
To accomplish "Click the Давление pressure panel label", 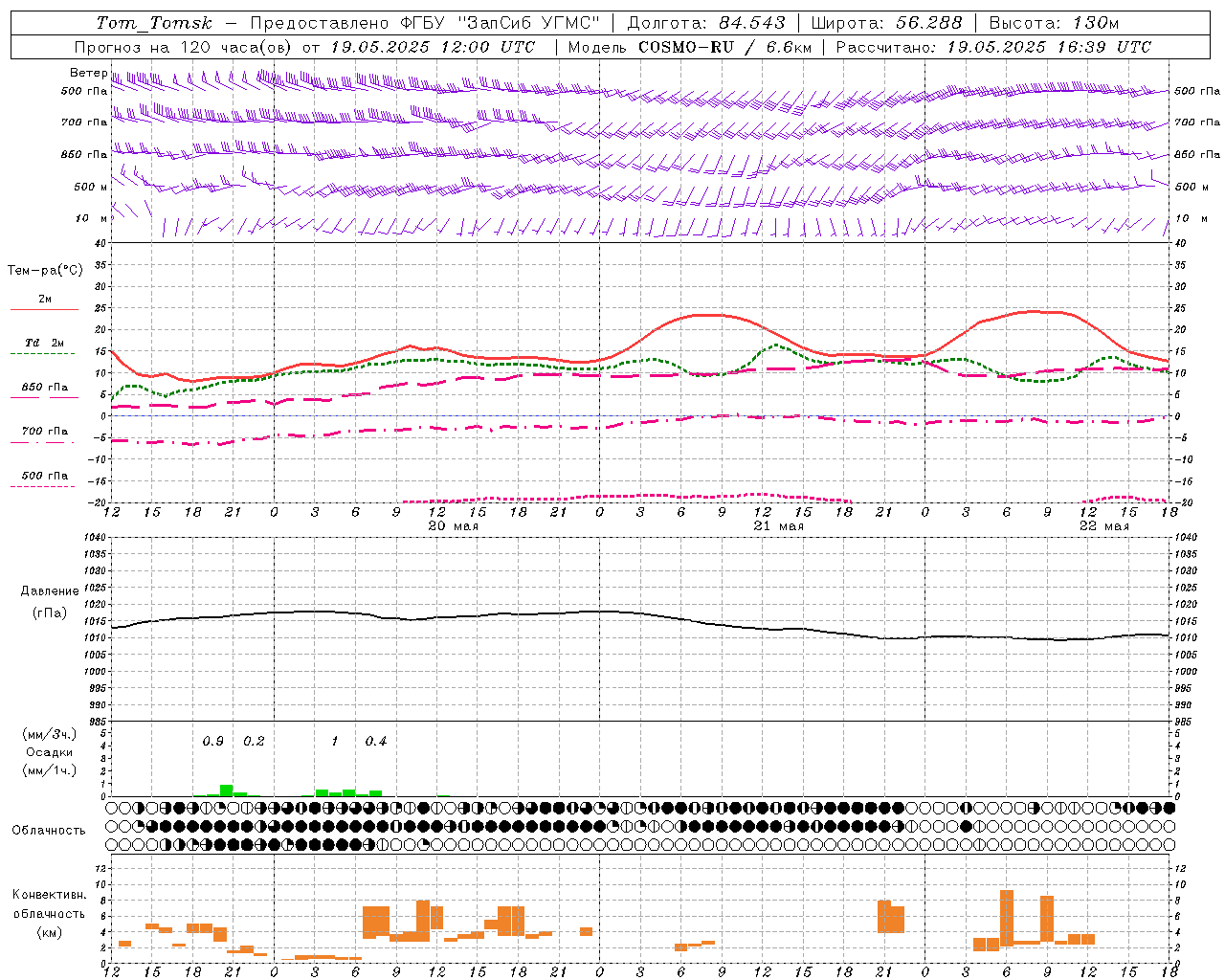I will [x=50, y=591].
